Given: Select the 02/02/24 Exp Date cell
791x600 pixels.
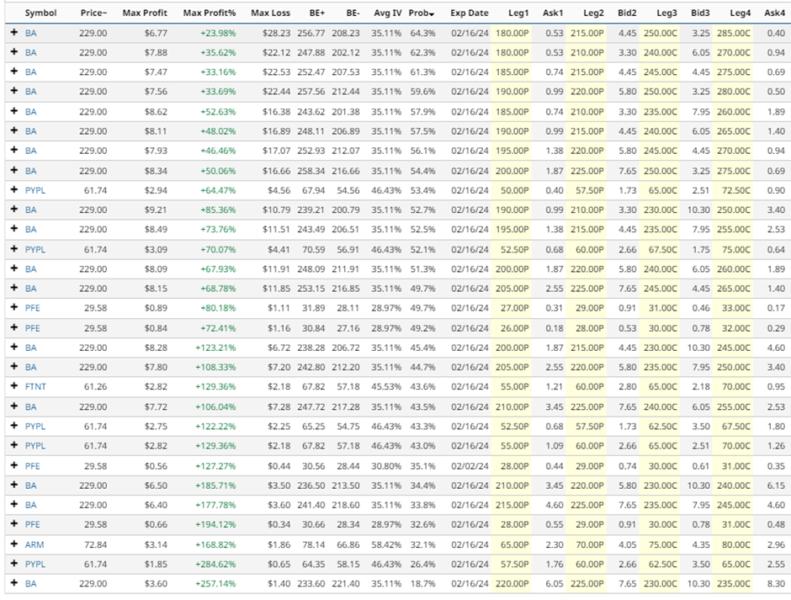Looking at the screenshot, I should [x=470, y=466].
